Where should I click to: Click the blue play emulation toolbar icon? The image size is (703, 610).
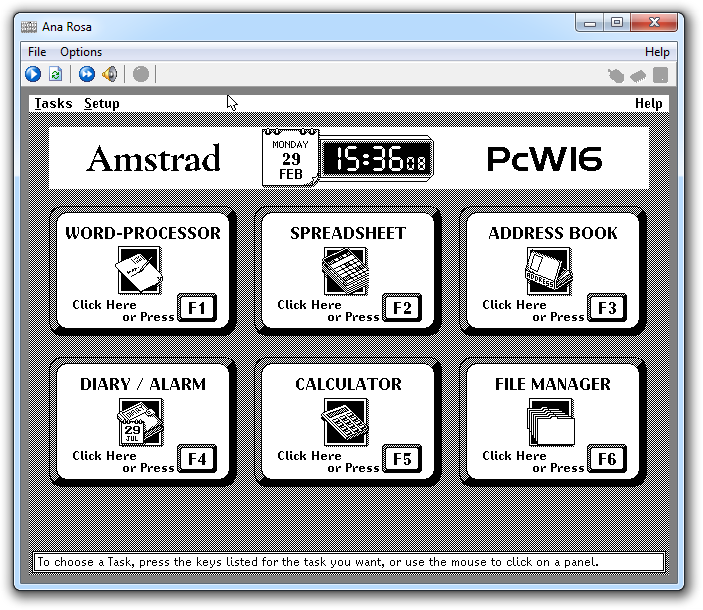(x=33, y=74)
